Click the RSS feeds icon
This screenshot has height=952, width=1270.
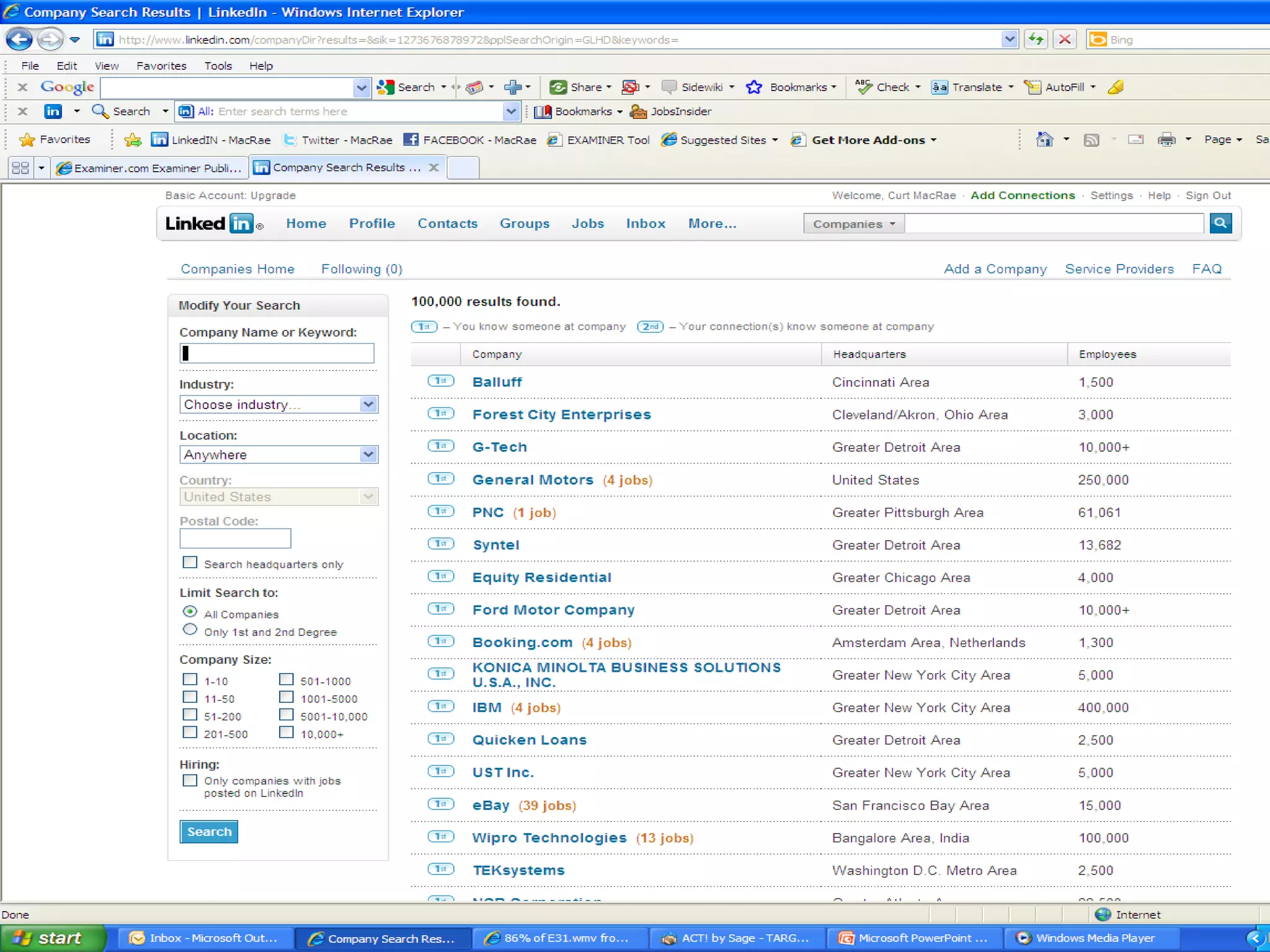pos(1091,140)
